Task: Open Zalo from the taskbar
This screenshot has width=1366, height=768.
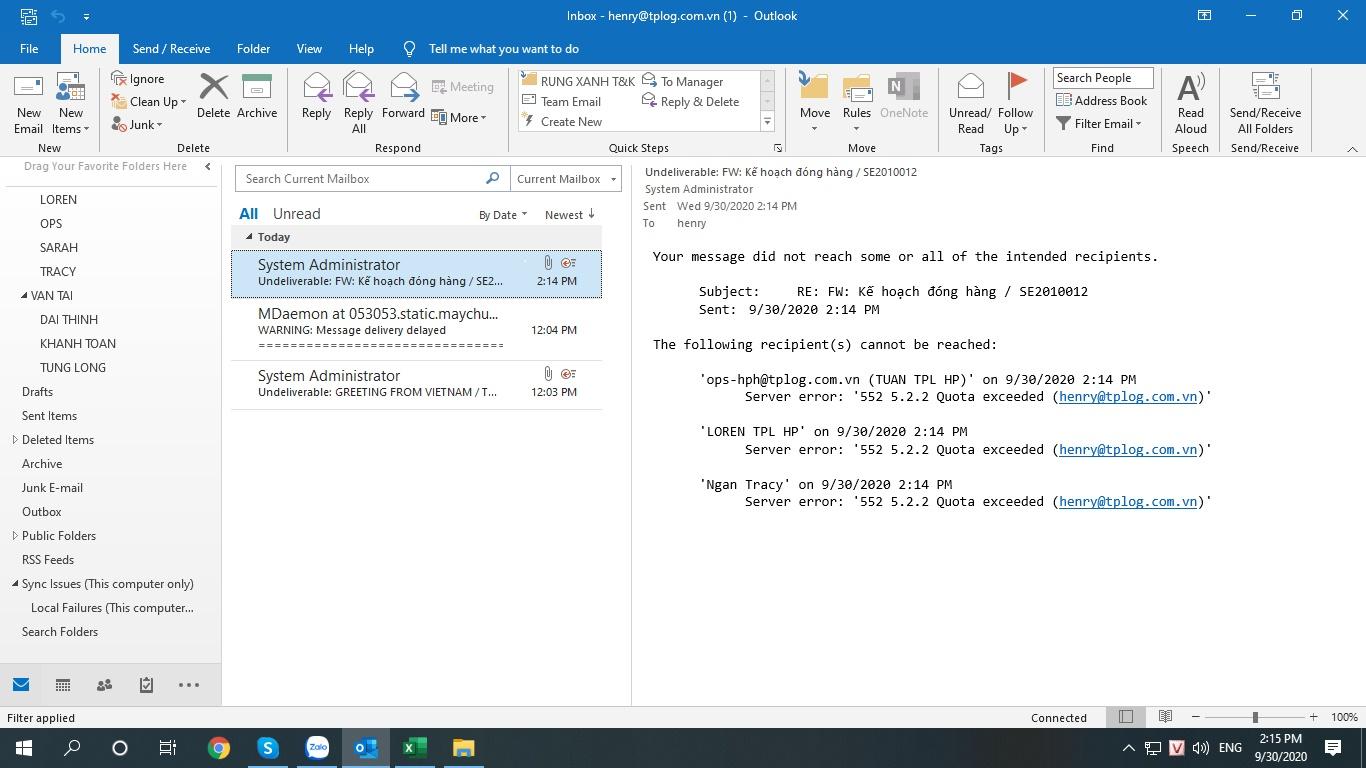Action: tap(317, 748)
